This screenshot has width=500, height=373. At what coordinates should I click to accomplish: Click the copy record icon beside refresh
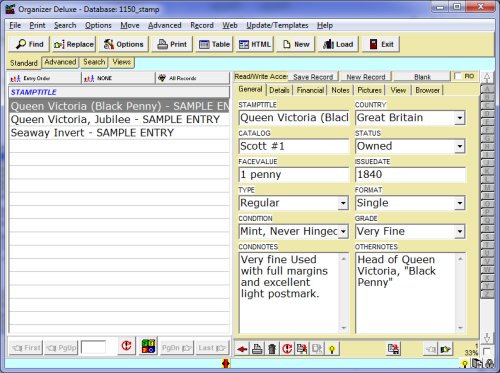coord(302,349)
